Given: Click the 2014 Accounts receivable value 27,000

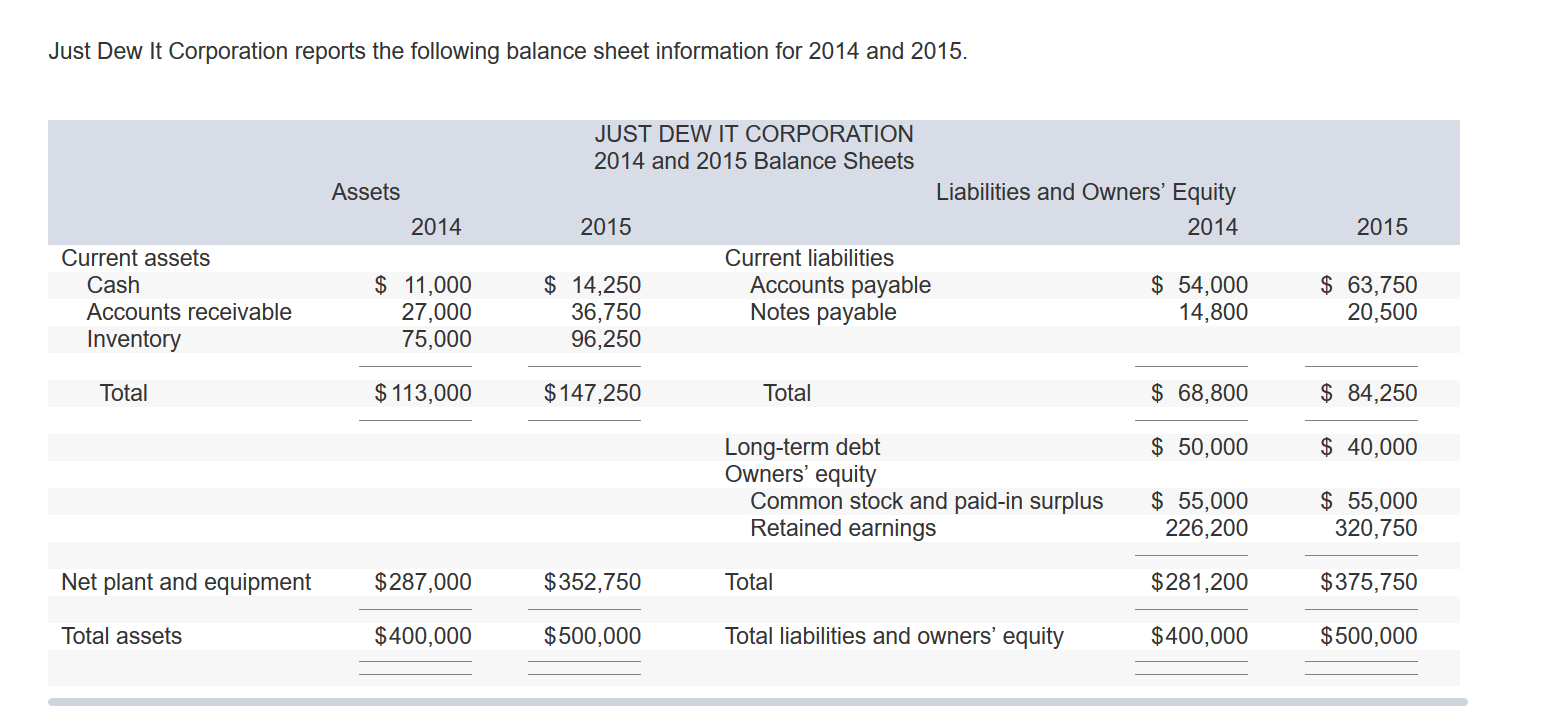Looking at the screenshot, I should (437, 312).
